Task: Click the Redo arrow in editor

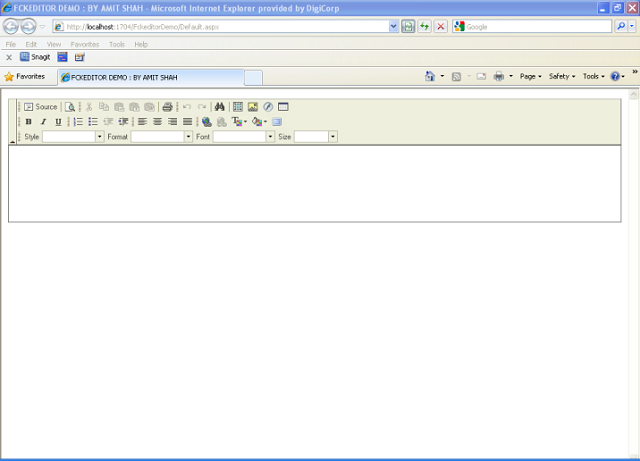Action: coord(202,107)
